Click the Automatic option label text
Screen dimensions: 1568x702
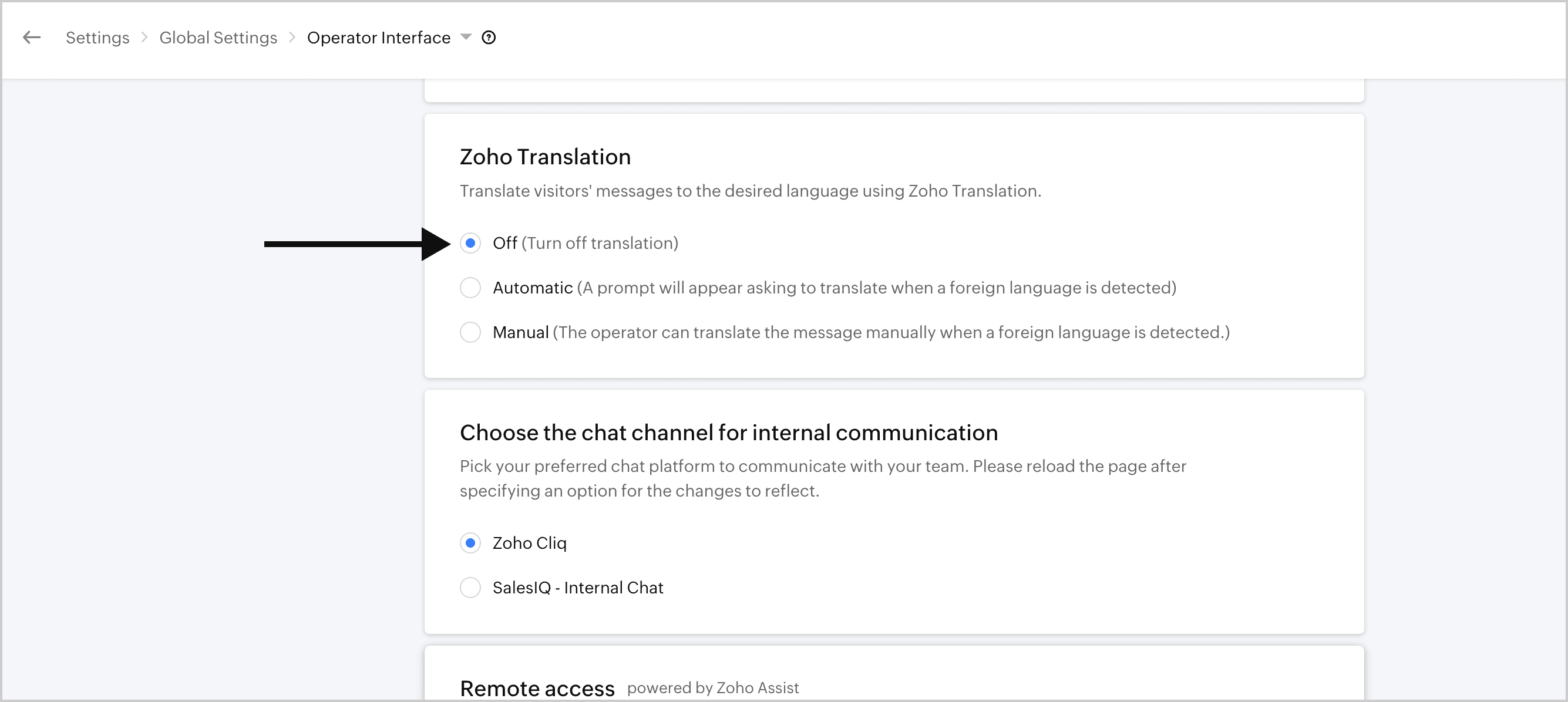tap(532, 288)
